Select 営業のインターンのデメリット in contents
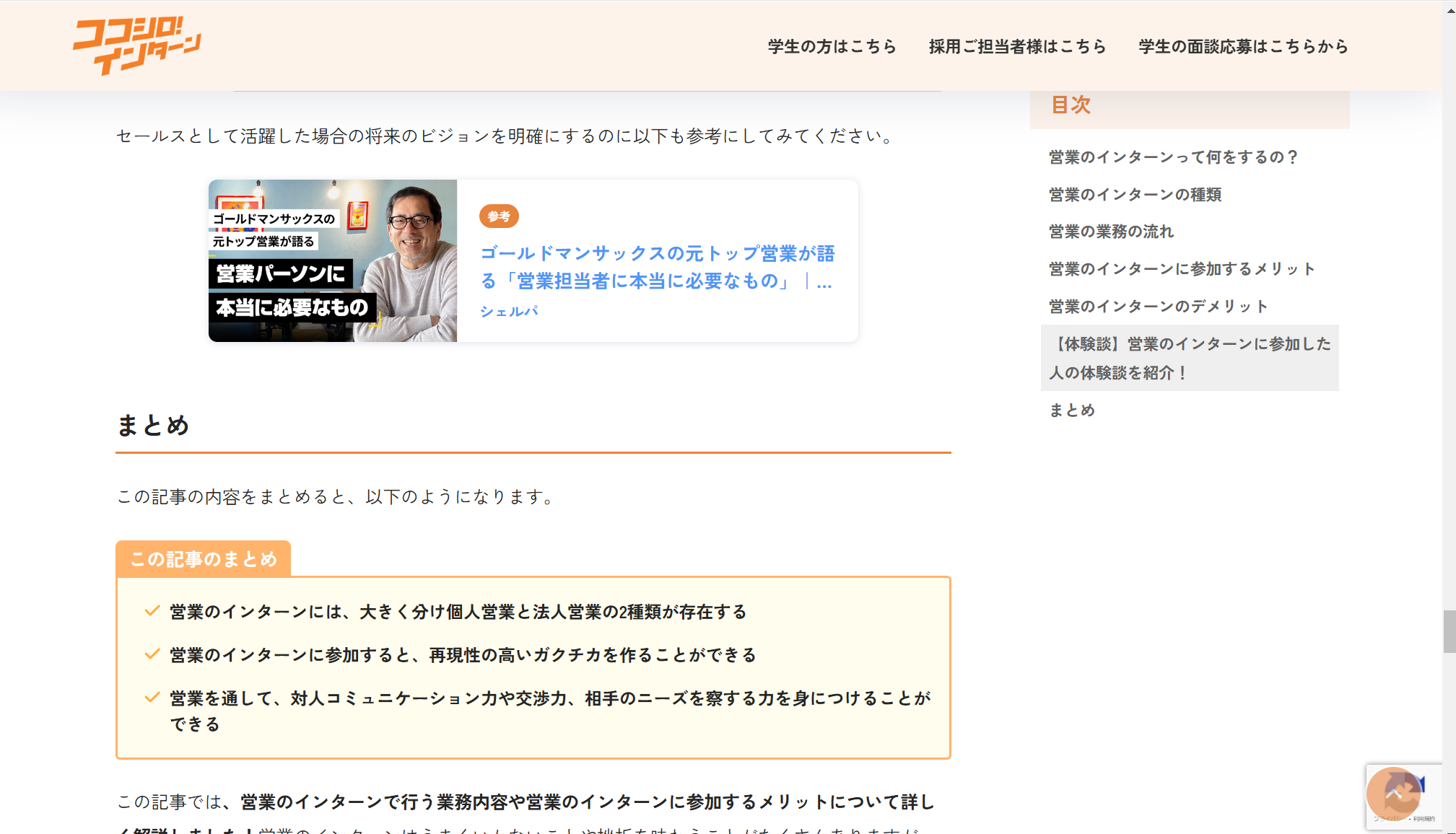Viewport: 1456px width, 834px height. [1159, 307]
